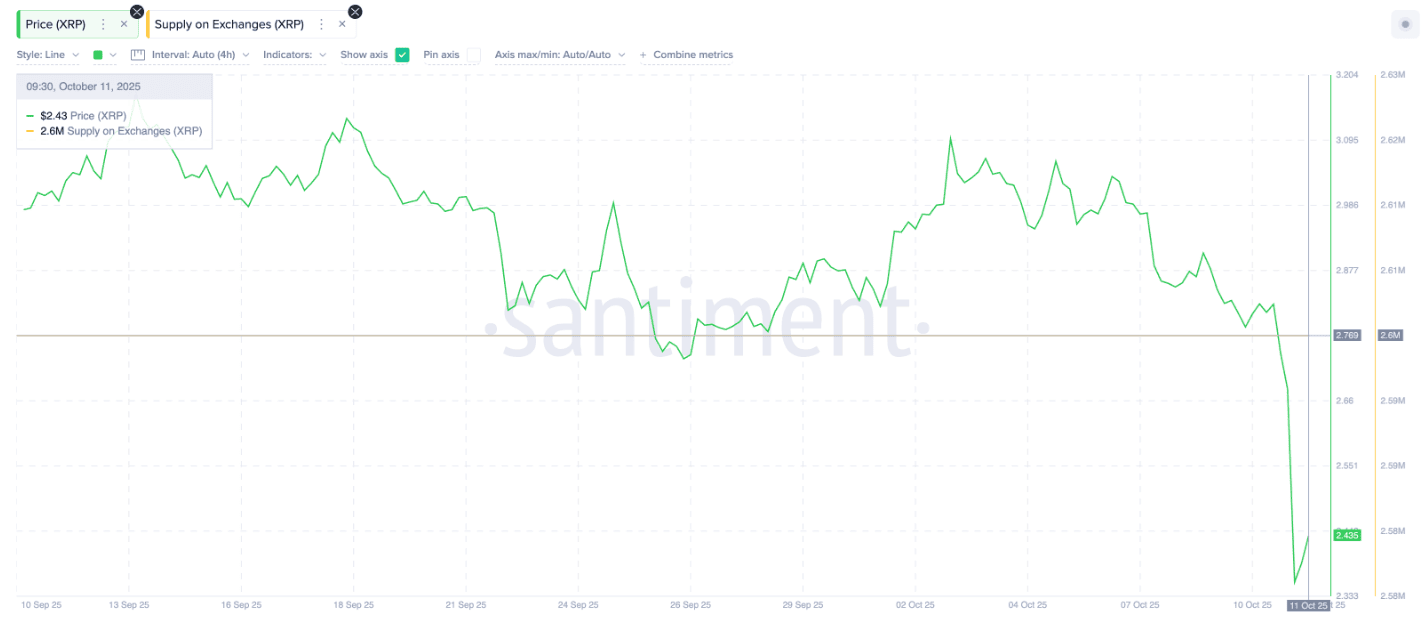Open Supply on Exchanges three-dot options menu
The height and width of the screenshot is (631, 1428).
point(321,24)
